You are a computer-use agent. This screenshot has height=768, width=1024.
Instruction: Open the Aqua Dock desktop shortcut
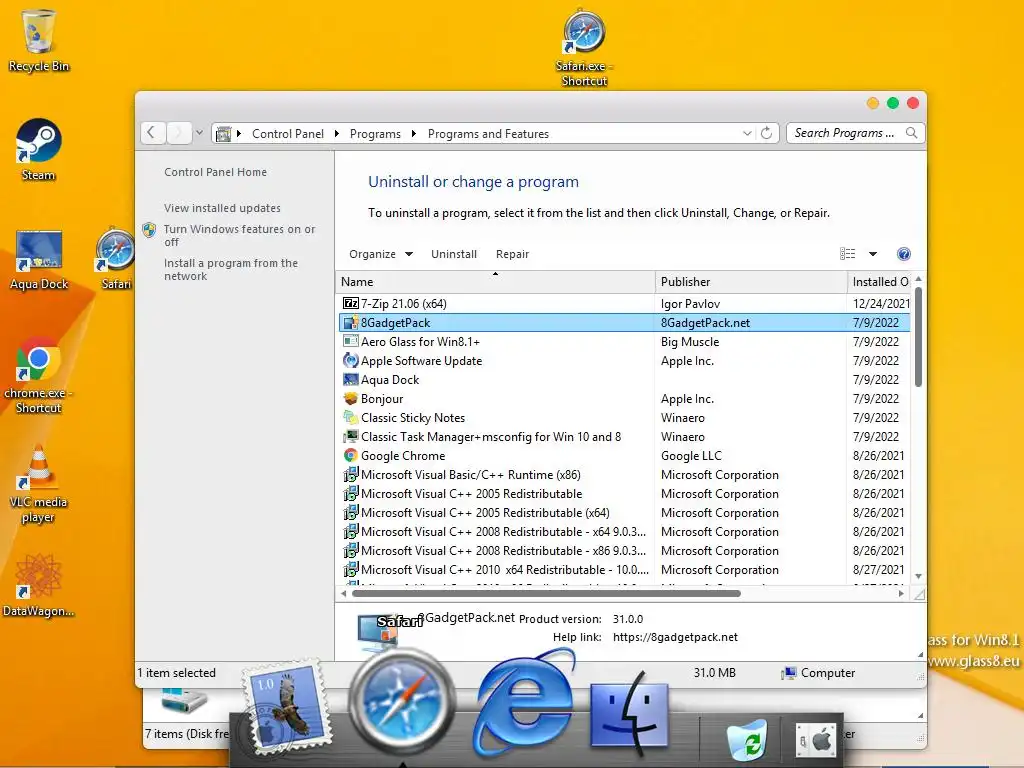pos(39,259)
